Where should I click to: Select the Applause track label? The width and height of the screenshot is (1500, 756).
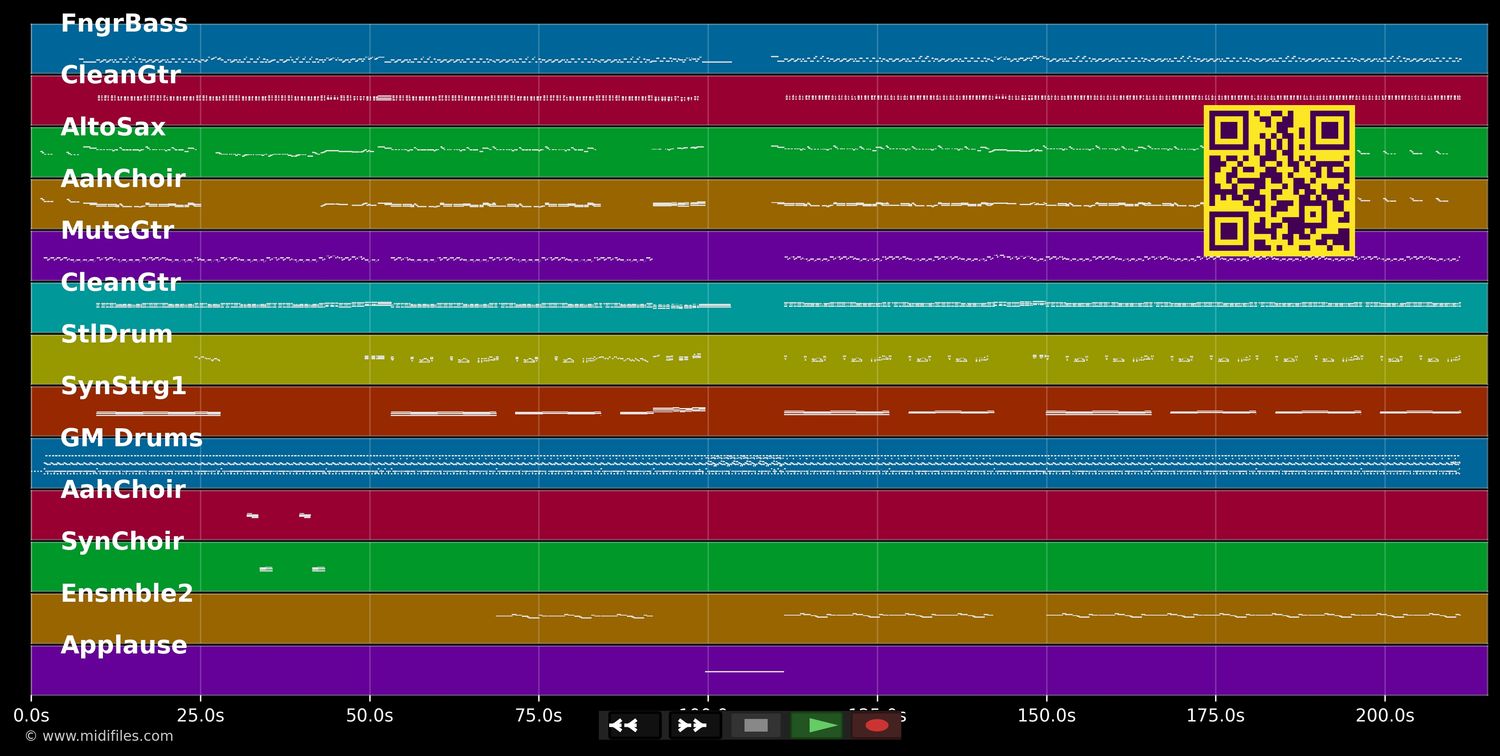(x=123, y=645)
